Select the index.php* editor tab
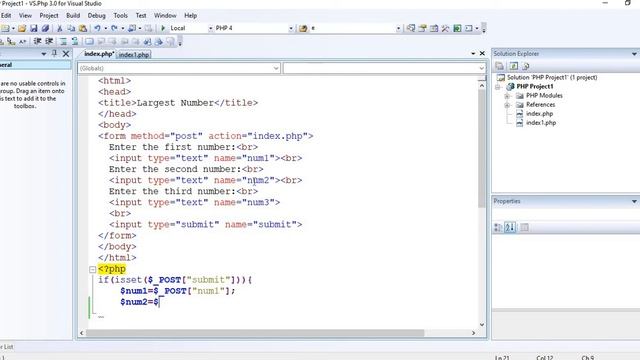The image size is (640, 360). (x=99, y=54)
